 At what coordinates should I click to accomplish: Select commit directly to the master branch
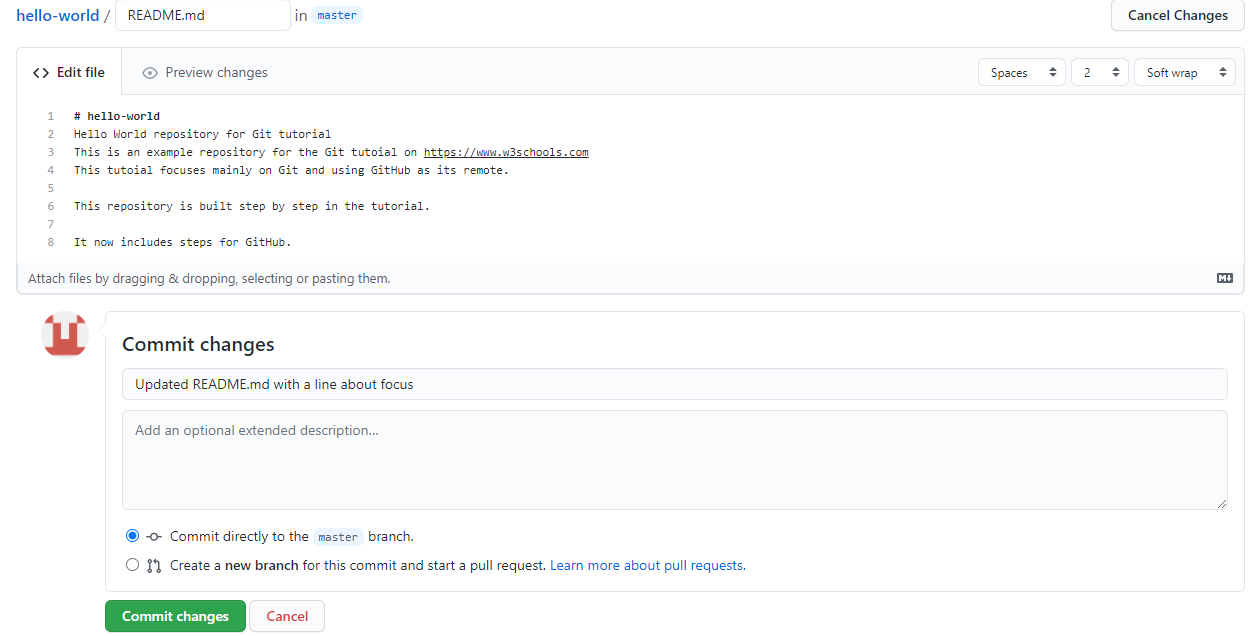click(132, 536)
